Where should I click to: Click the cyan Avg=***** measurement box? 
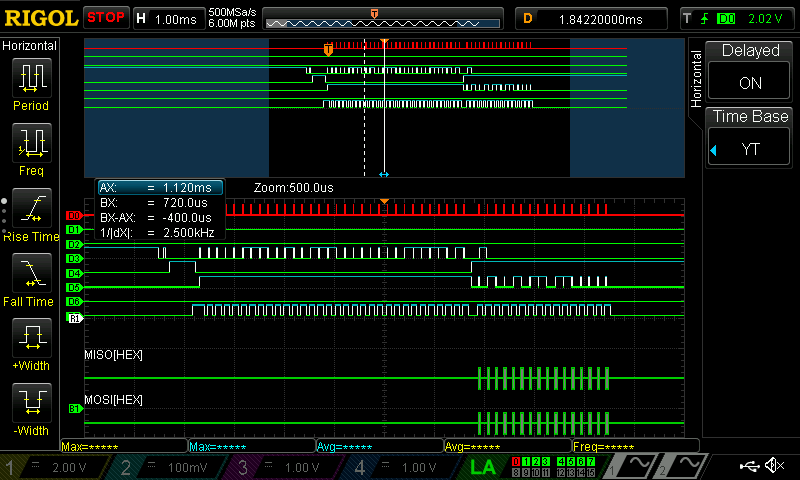coord(380,446)
